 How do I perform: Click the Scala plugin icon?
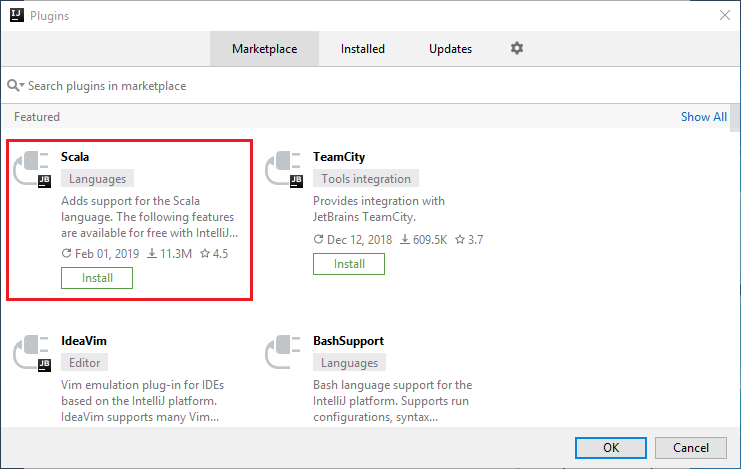(x=32, y=169)
